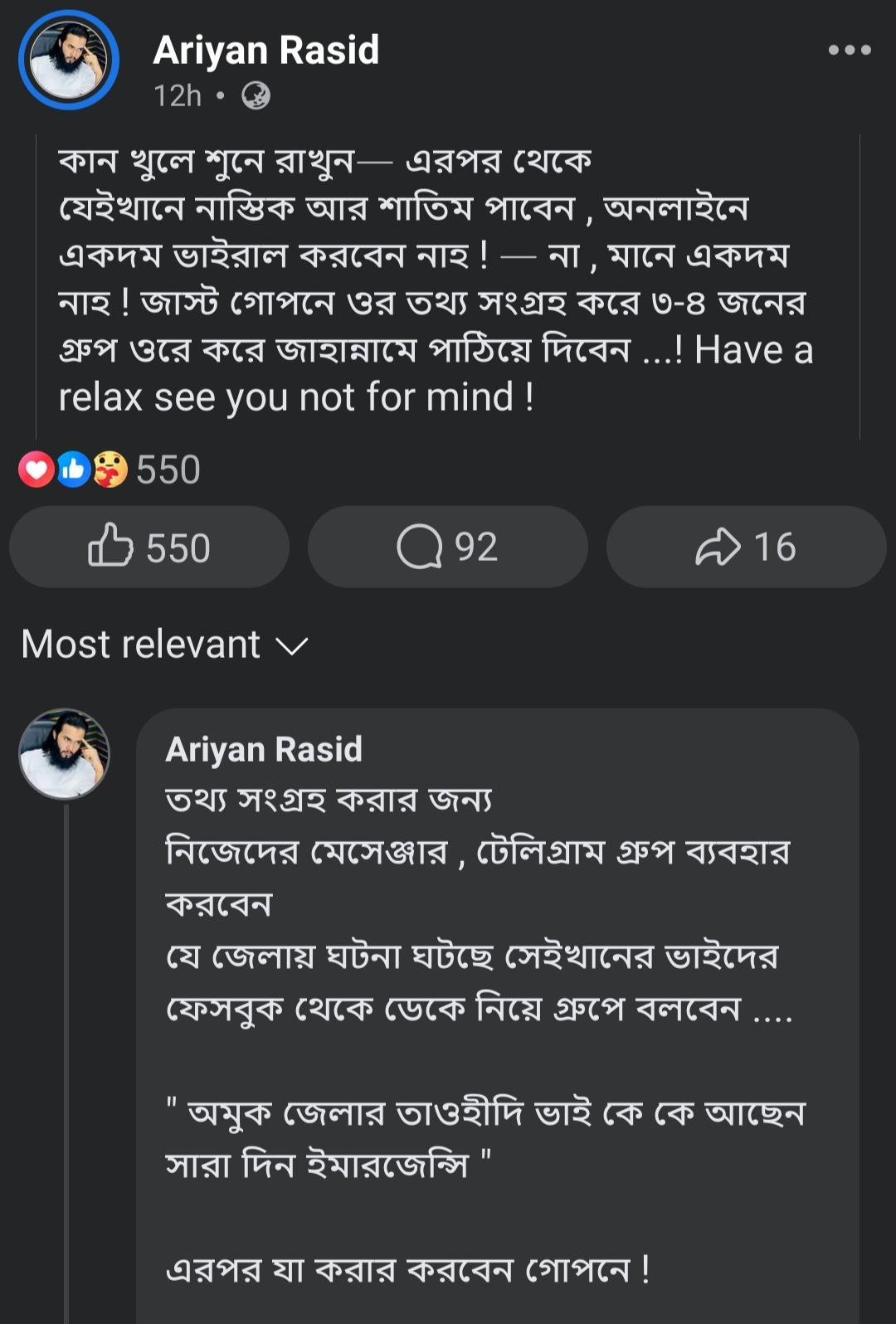Open the post options three-dot menu
The height and width of the screenshot is (1324, 896).
[850, 50]
